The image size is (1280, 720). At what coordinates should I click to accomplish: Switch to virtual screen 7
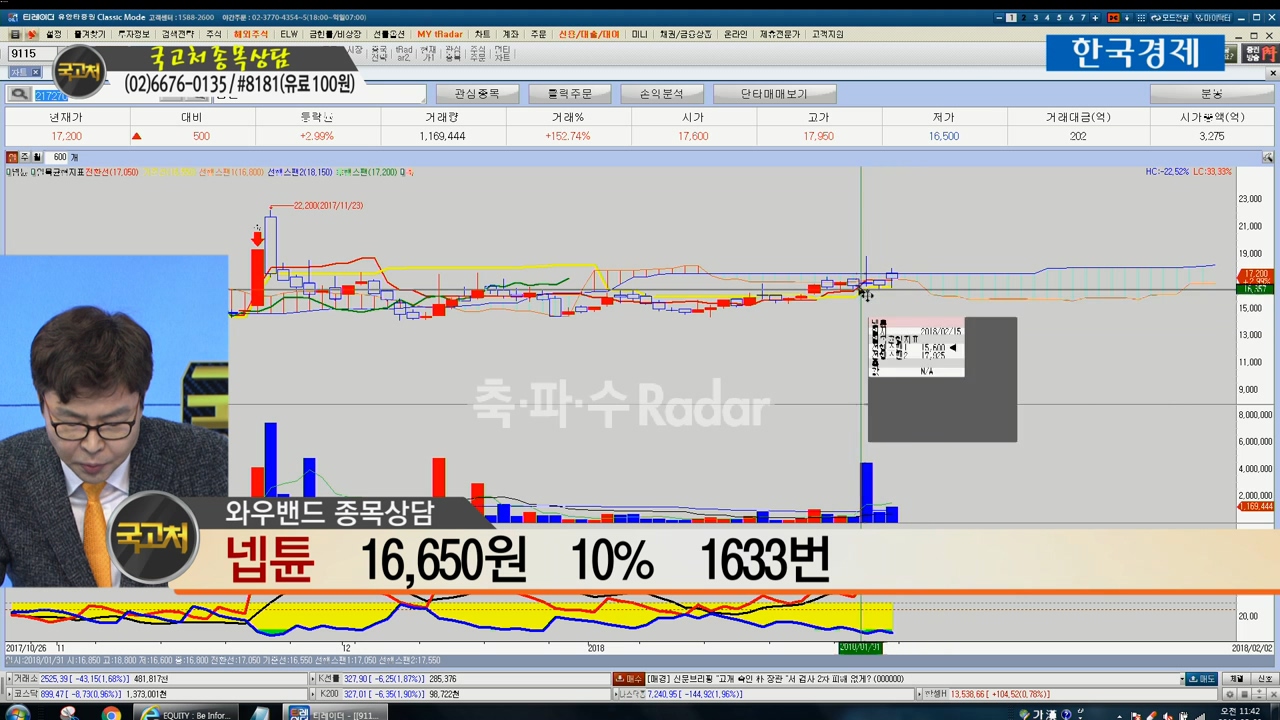click(x=1083, y=18)
